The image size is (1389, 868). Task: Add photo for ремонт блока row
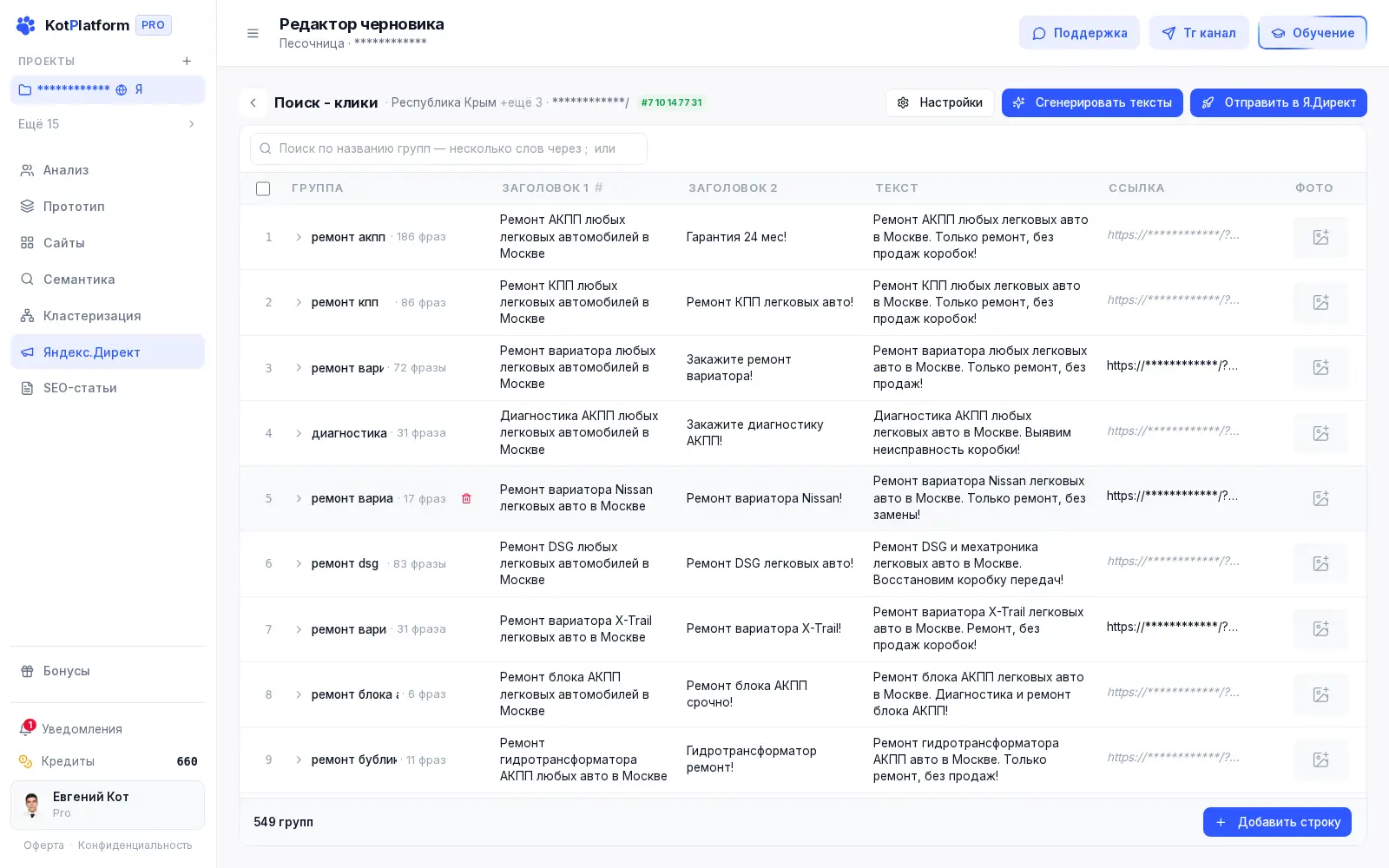click(1320, 694)
